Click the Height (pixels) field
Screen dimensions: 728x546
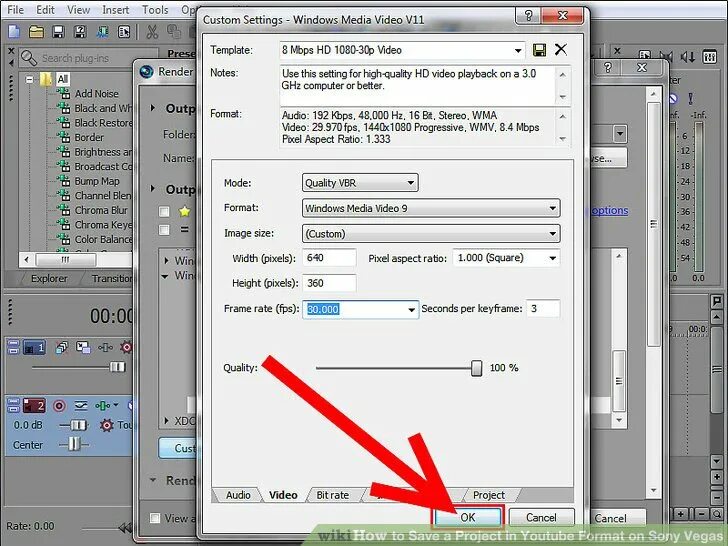click(x=329, y=283)
